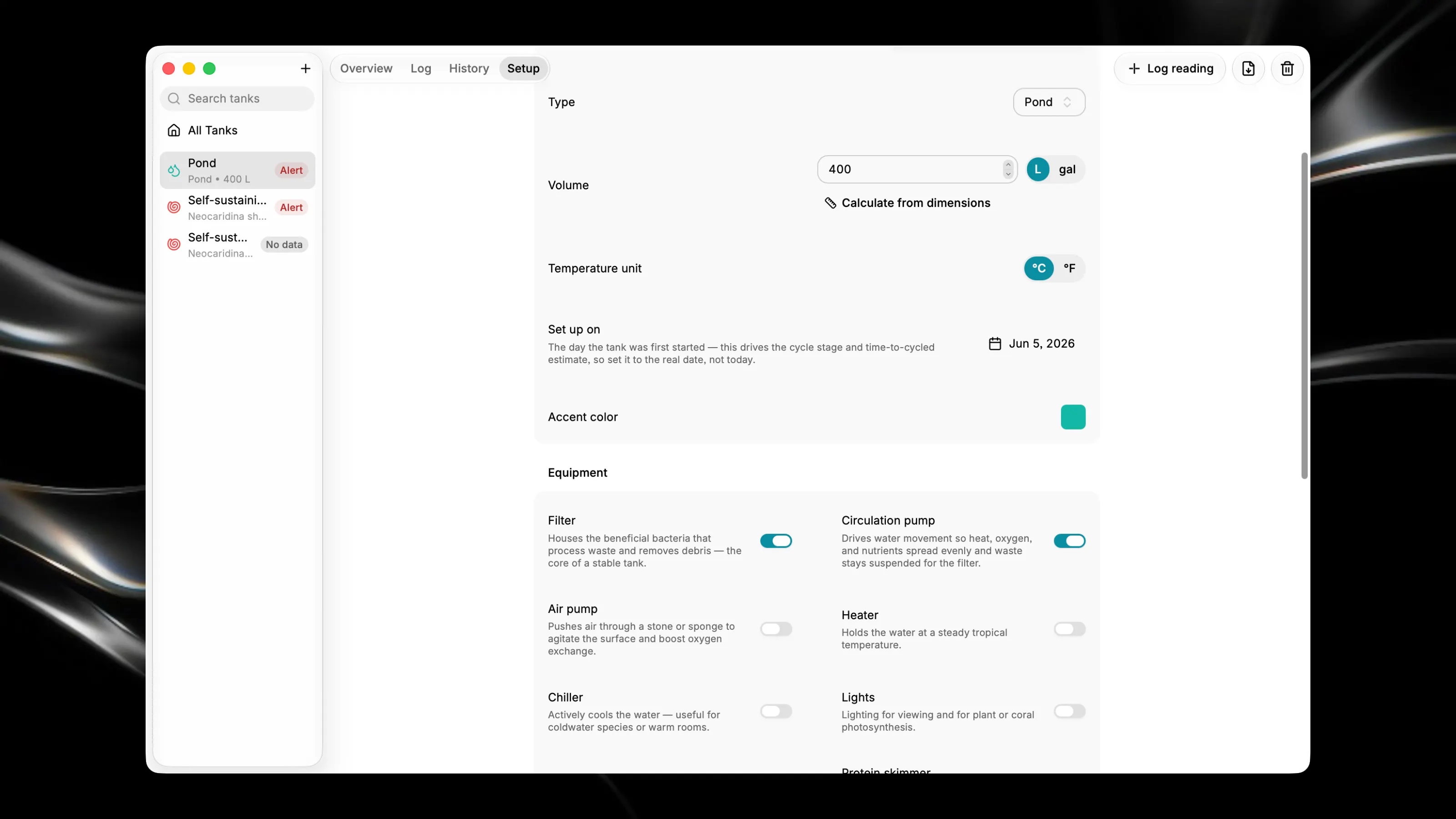The width and height of the screenshot is (1456, 819).
Task: Click the Alert badge on Self-sustaini... tank
Action: 291,207
